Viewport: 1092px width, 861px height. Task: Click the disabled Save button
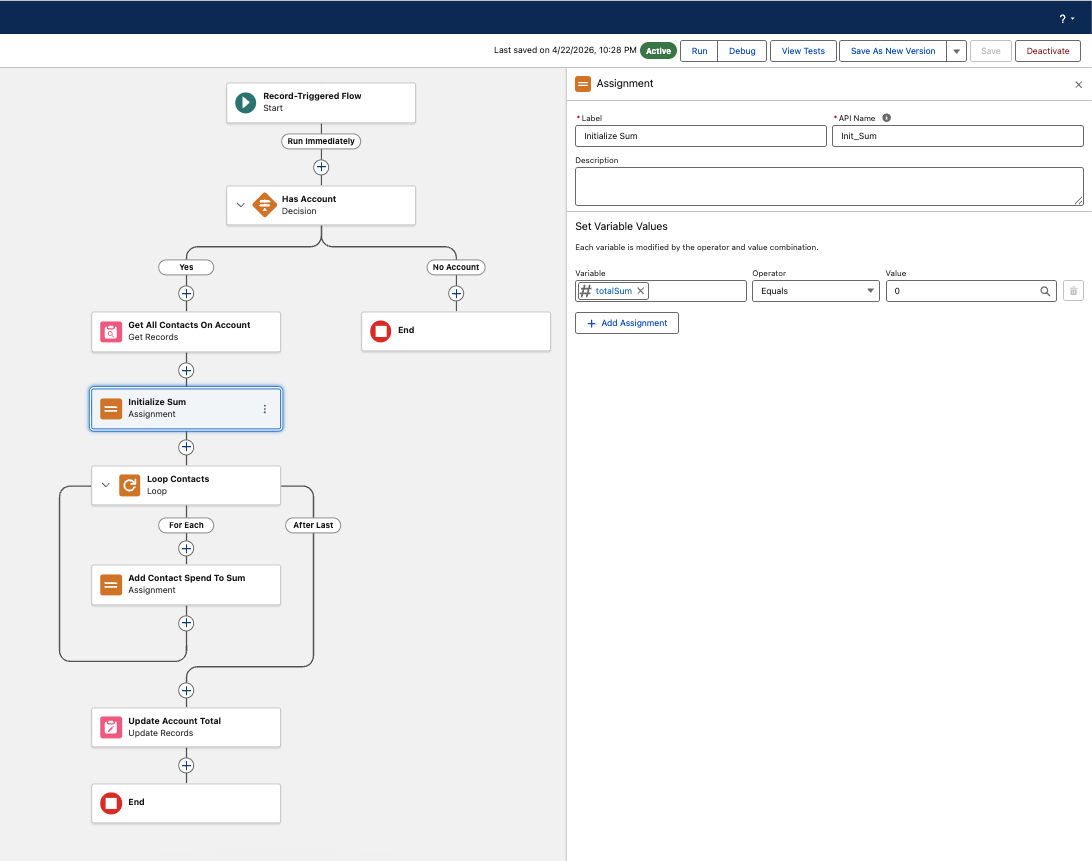[990, 51]
